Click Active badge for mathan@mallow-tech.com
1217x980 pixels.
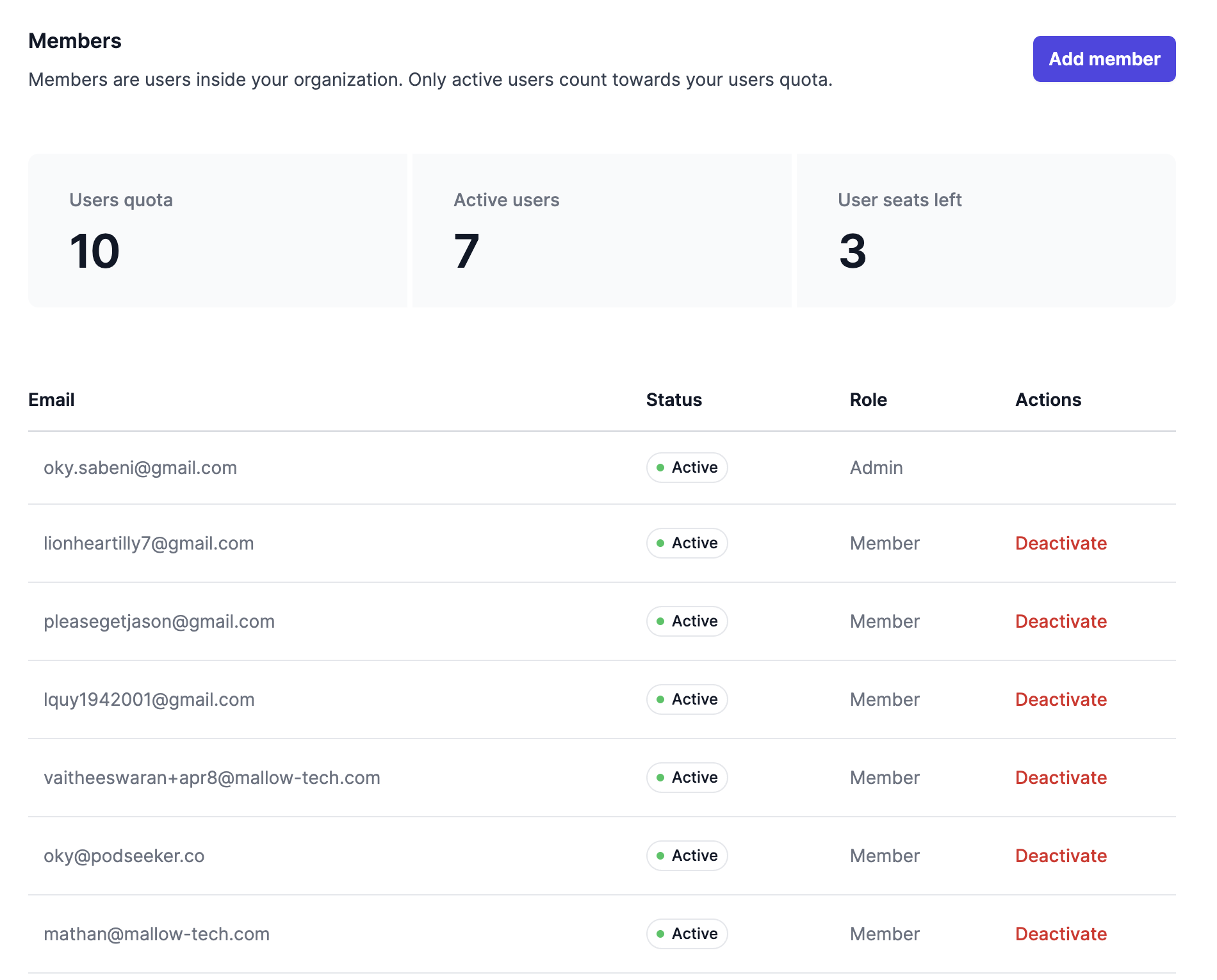coord(687,934)
